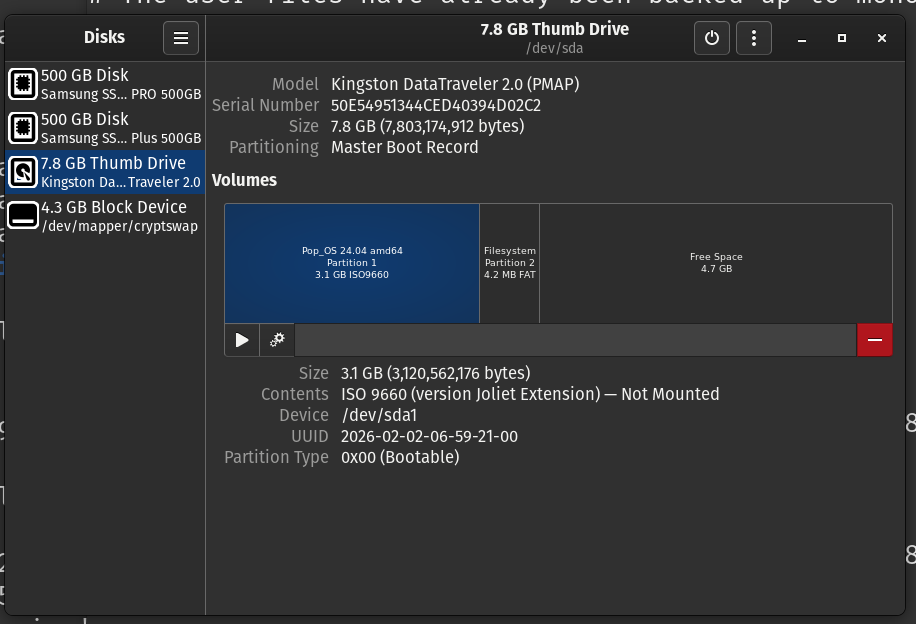Open the Disks hamburger application menu
The height and width of the screenshot is (624, 916).
click(181, 38)
